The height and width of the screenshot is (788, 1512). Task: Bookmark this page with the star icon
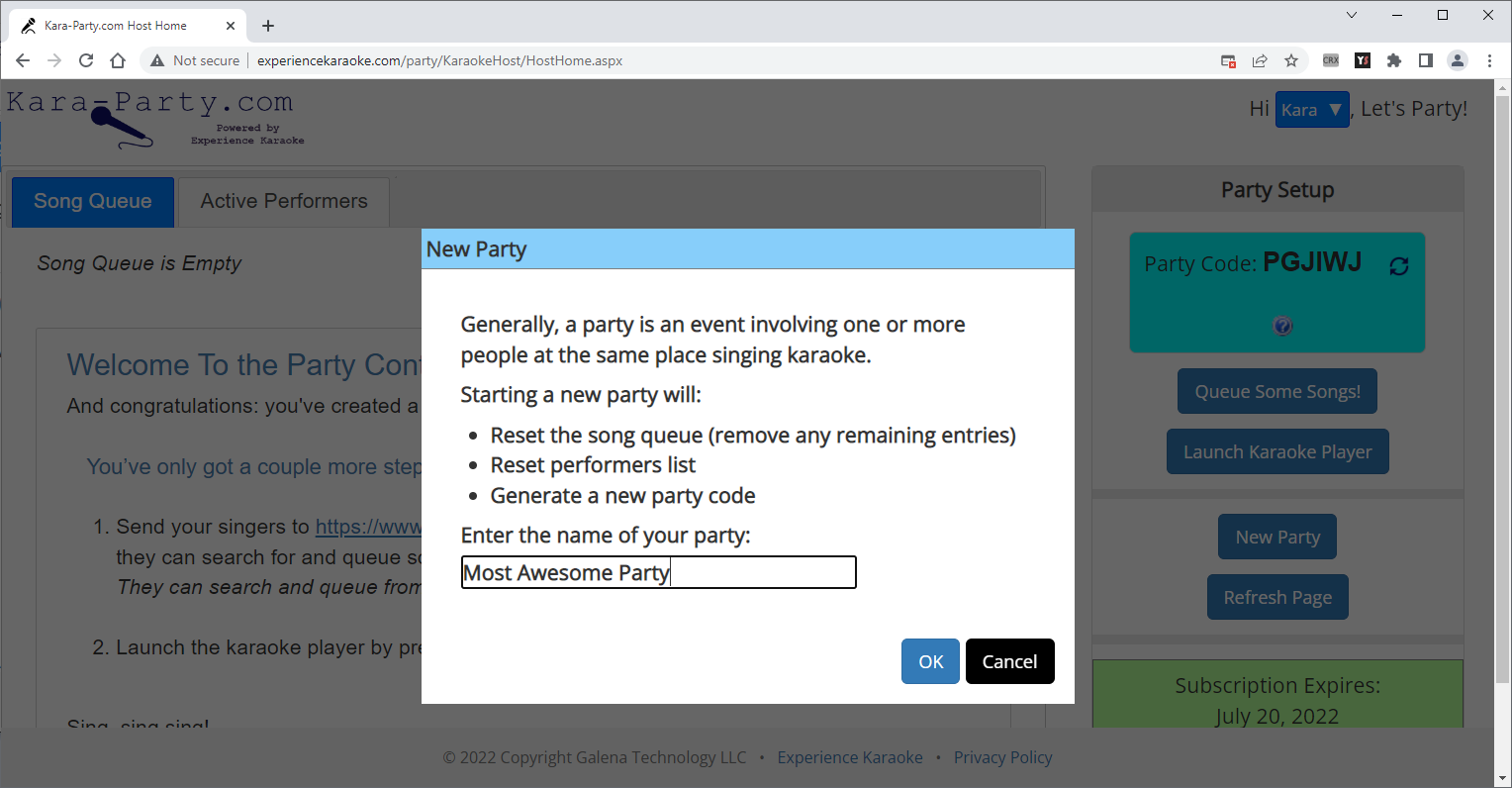[1291, 60]
